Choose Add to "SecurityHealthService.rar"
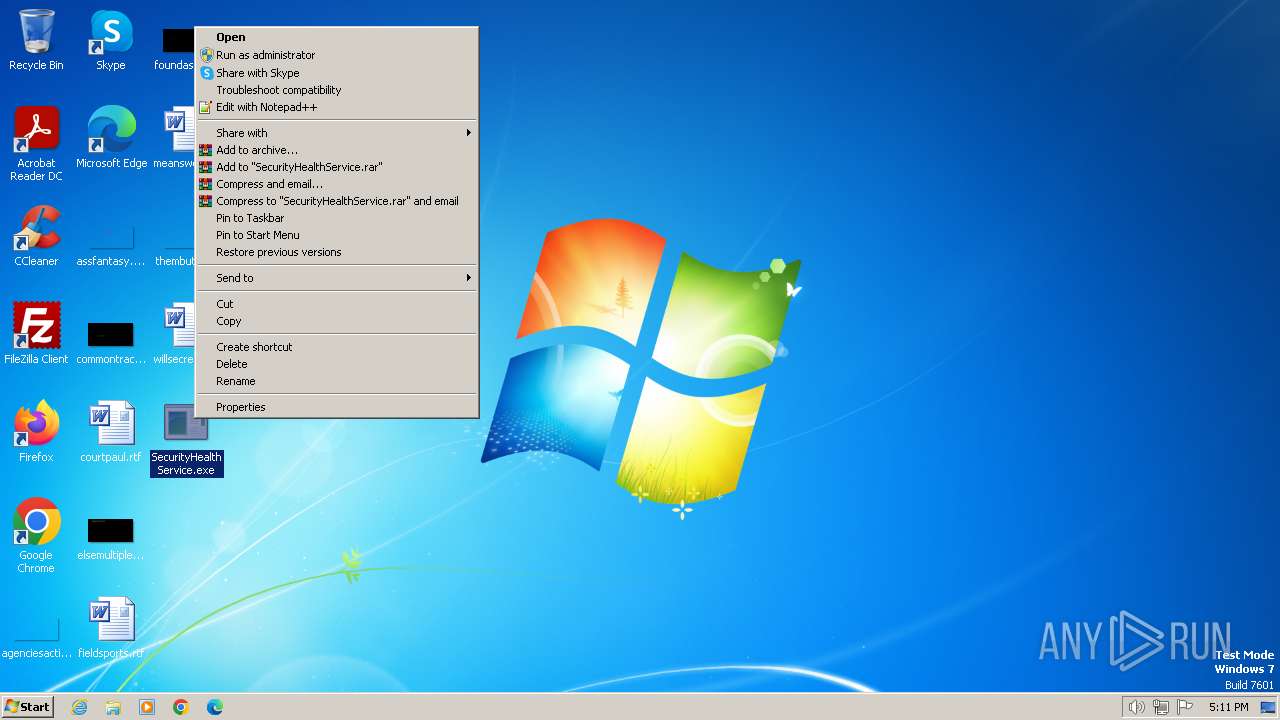This screenshot has height=720, width=1280. [x=337, y=167]
